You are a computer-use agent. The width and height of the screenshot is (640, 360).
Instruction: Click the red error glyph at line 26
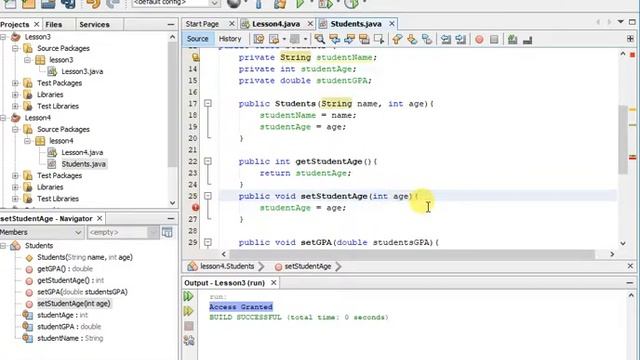tap(196, 207)
